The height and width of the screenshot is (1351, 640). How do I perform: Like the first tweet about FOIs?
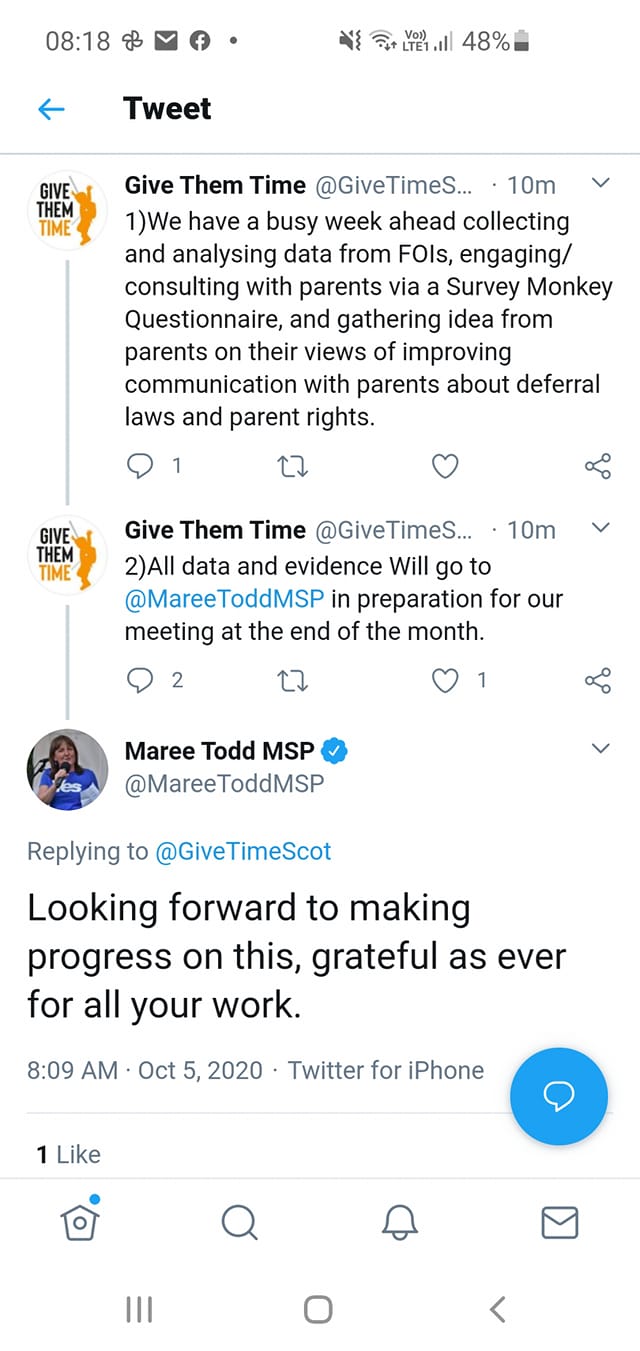click(445, 466)
